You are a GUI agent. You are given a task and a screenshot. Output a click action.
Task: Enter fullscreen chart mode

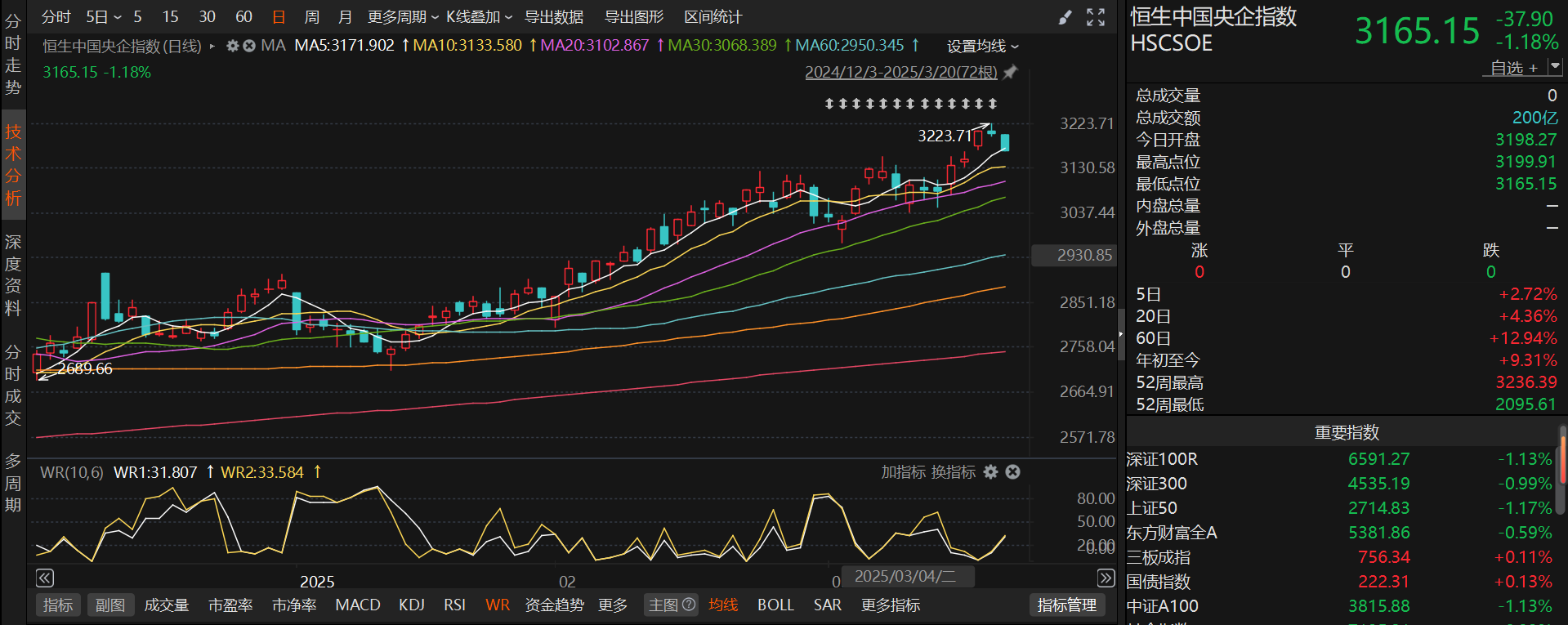1096,17
